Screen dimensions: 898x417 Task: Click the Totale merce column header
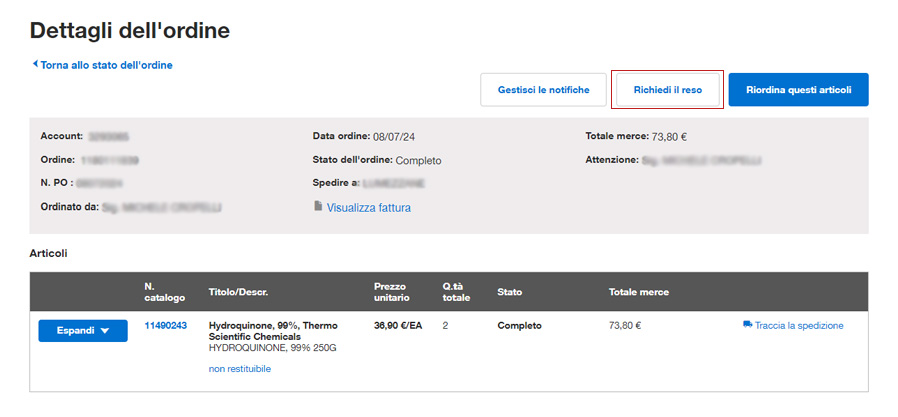(639, 292)
